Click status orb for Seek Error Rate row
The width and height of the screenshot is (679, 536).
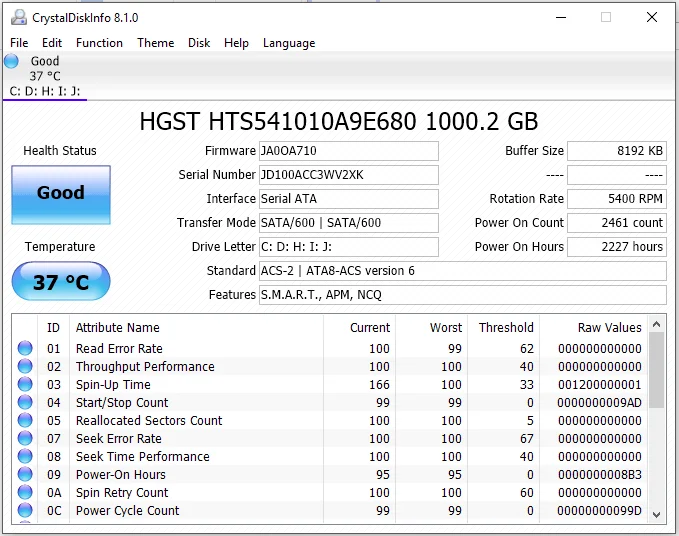point(25,438)
